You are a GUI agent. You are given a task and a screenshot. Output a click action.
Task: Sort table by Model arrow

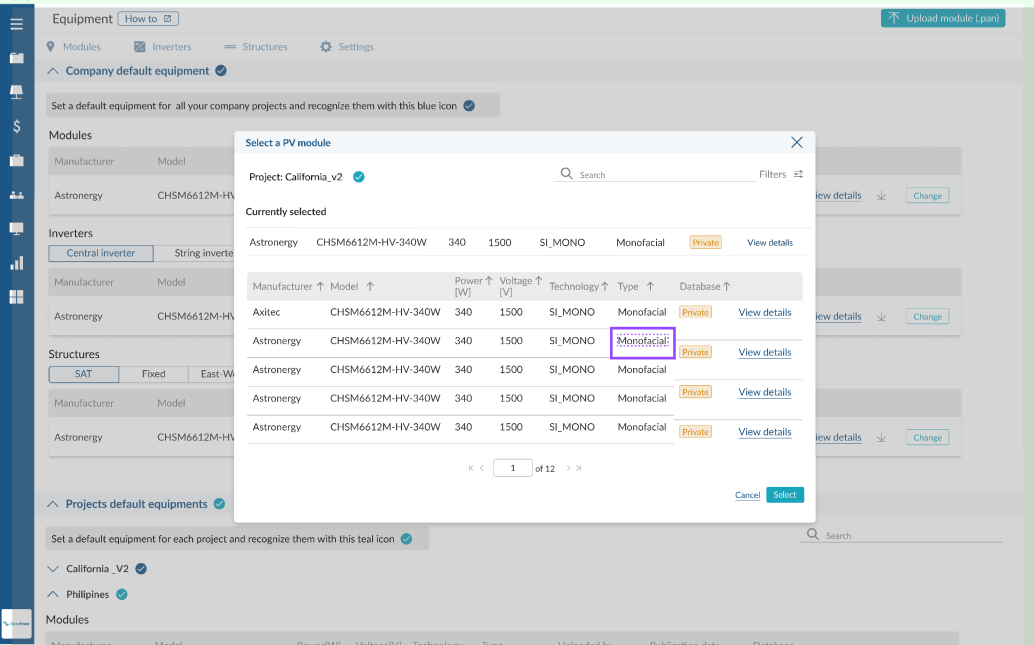(370, 286)
